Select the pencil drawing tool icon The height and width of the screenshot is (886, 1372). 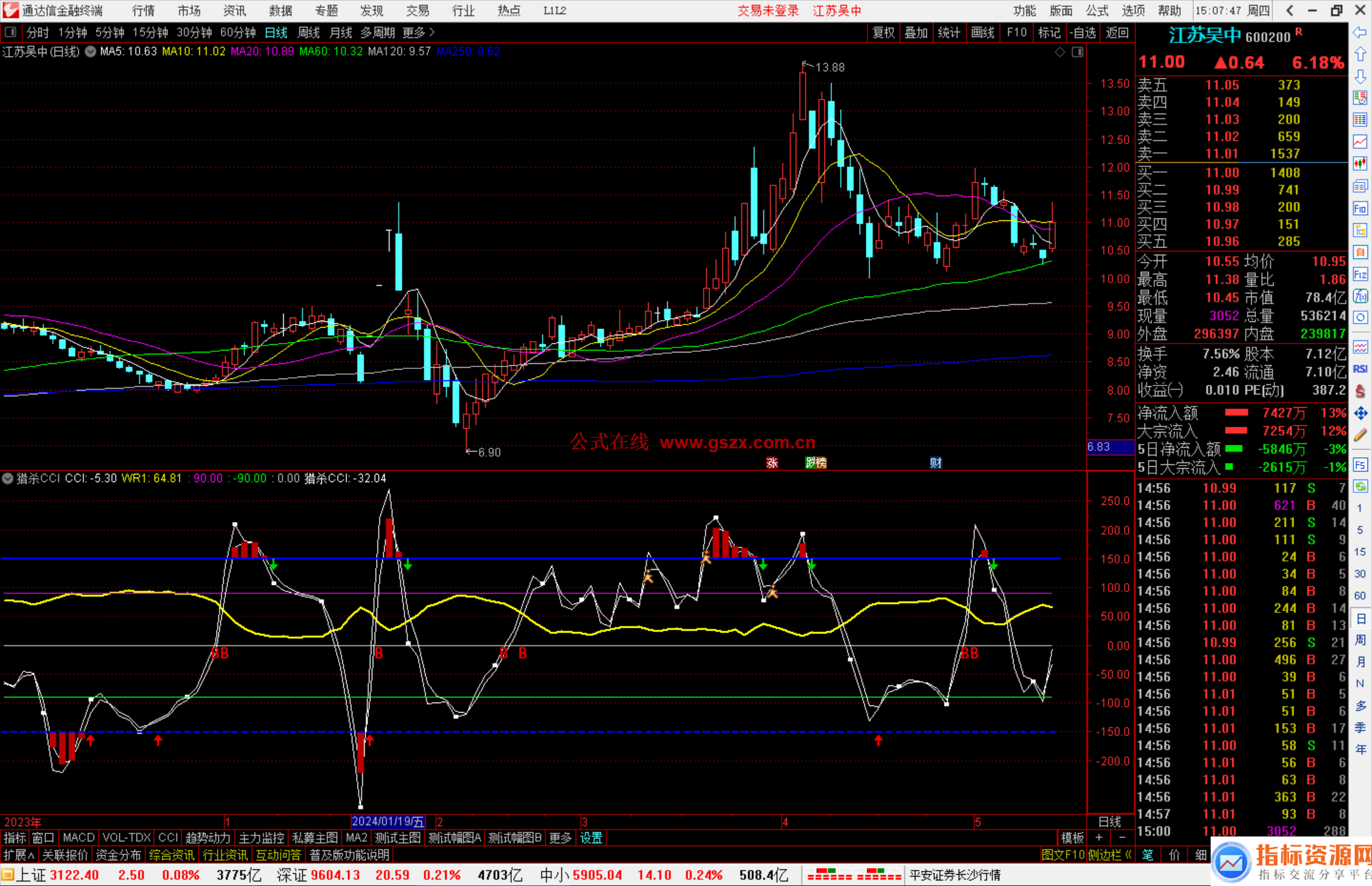click(x=1360, y=435)
